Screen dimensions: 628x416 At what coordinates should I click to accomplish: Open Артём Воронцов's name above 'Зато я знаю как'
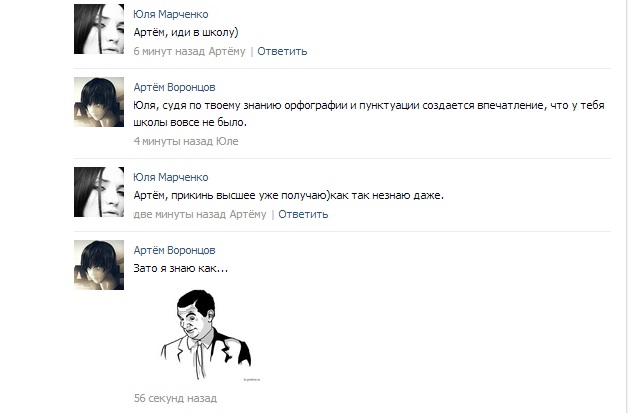pyautogui.click(x=174, y=250)
